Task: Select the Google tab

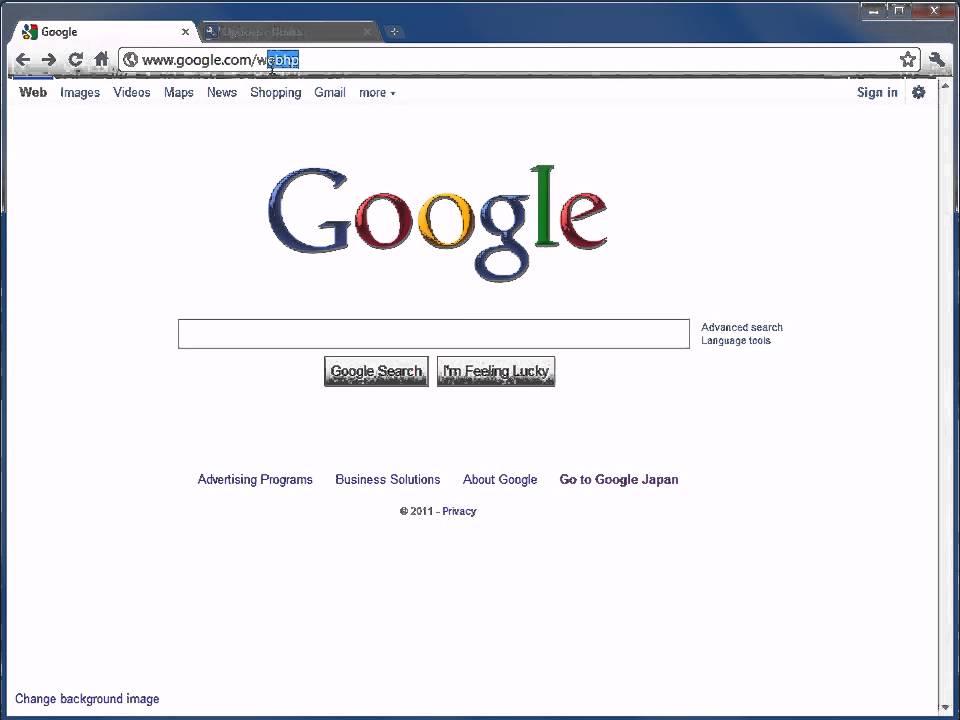Action: pos(104,32)
